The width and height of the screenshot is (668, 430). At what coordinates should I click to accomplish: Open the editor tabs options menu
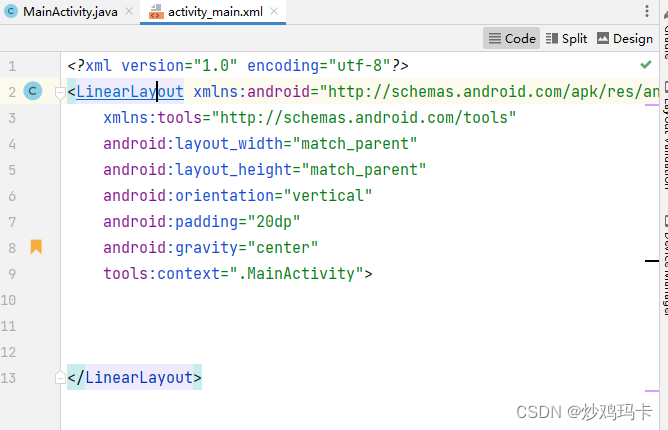[647, 12]
